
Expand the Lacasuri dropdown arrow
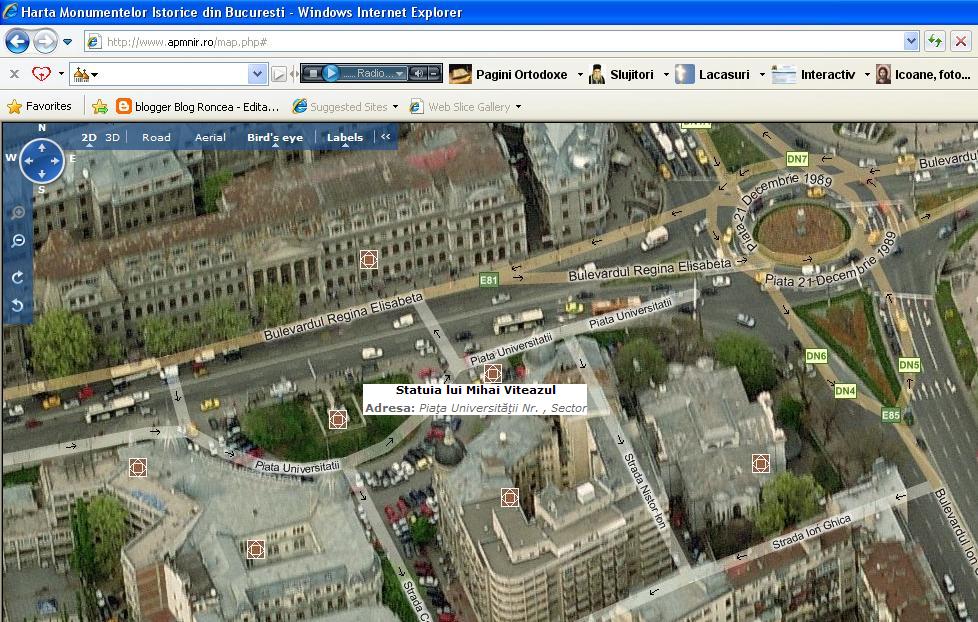pos(762,74)
